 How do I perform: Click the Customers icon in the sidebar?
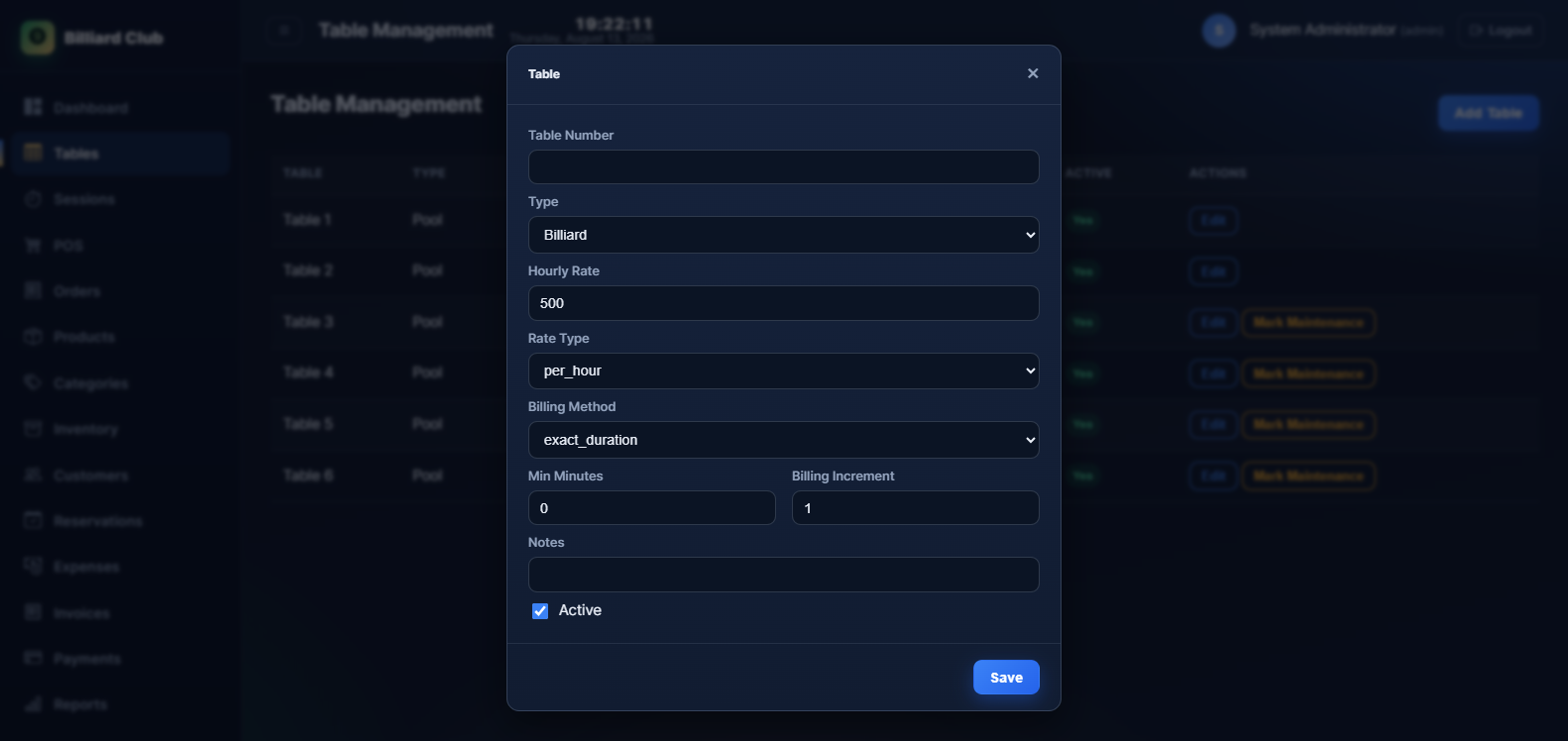click(x=34, y=475)
